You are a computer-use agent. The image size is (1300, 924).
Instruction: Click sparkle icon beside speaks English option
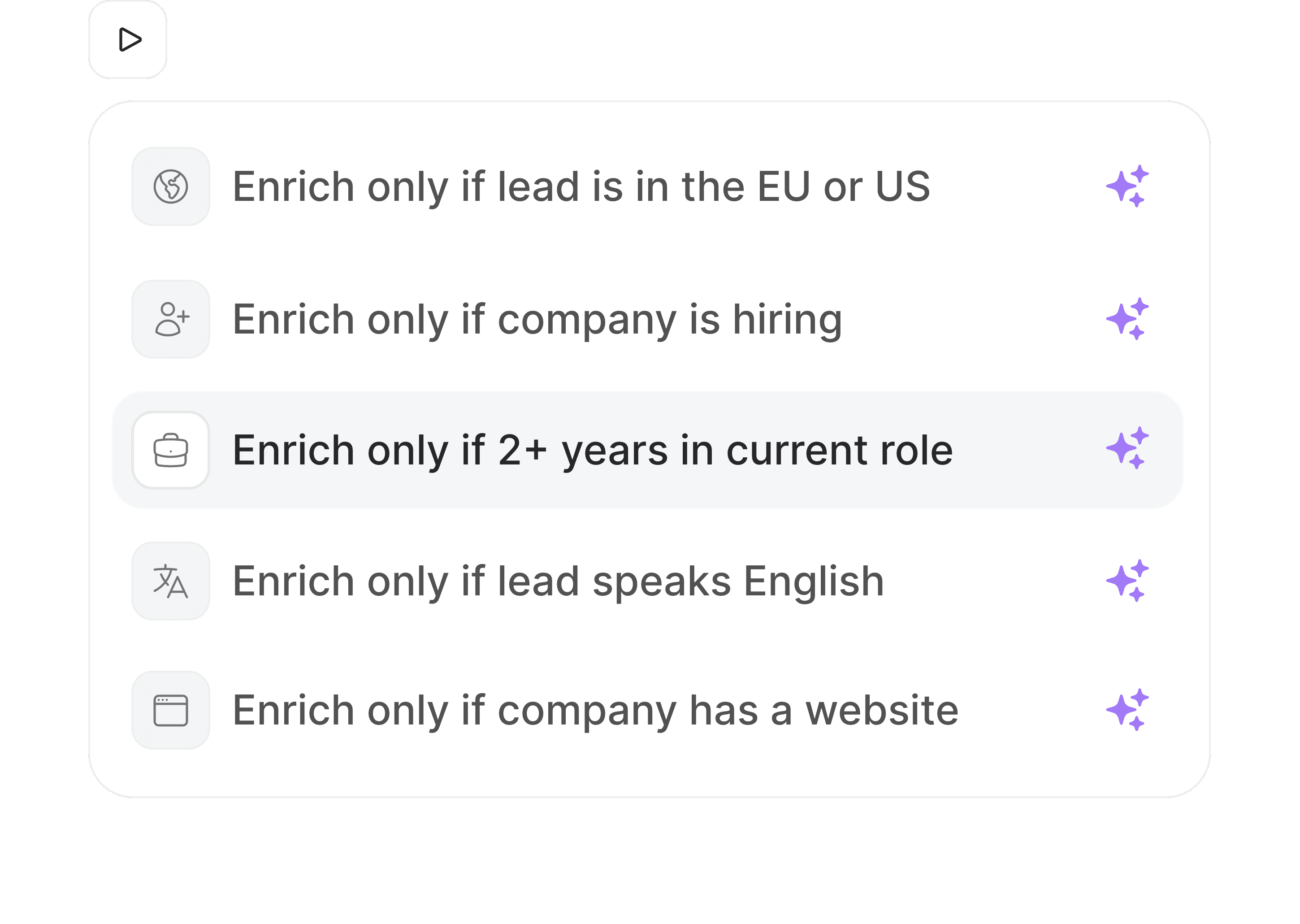click(1127, 581)
